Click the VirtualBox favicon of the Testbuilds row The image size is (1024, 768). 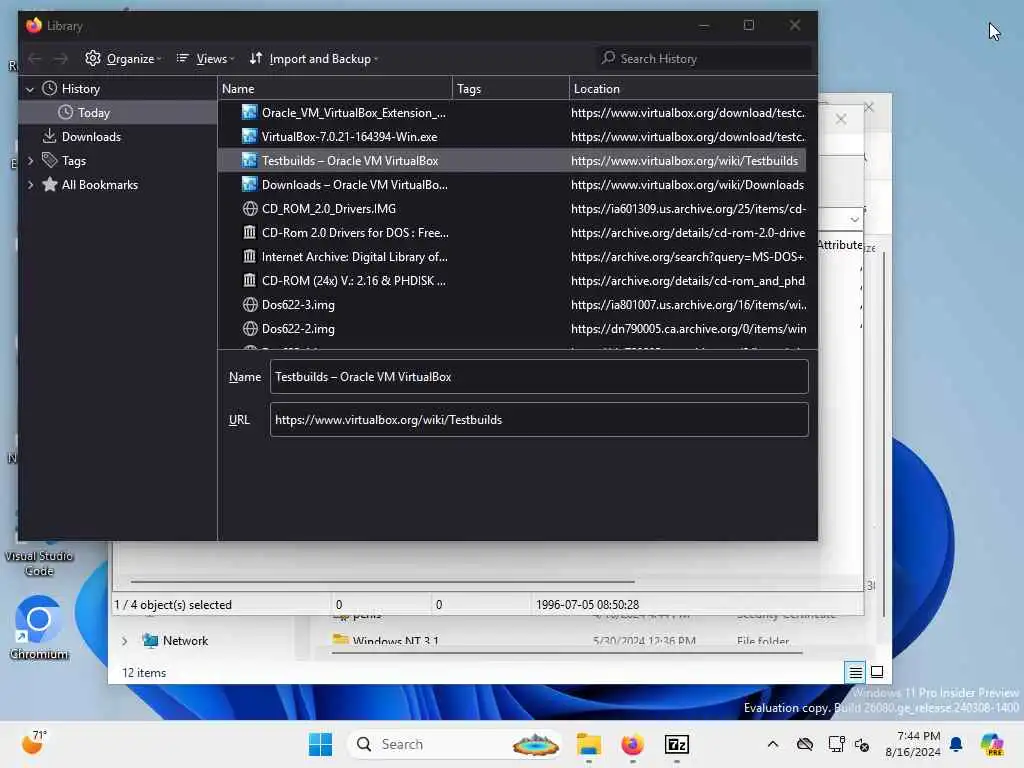pyautogui.click(x=249, y=160)
